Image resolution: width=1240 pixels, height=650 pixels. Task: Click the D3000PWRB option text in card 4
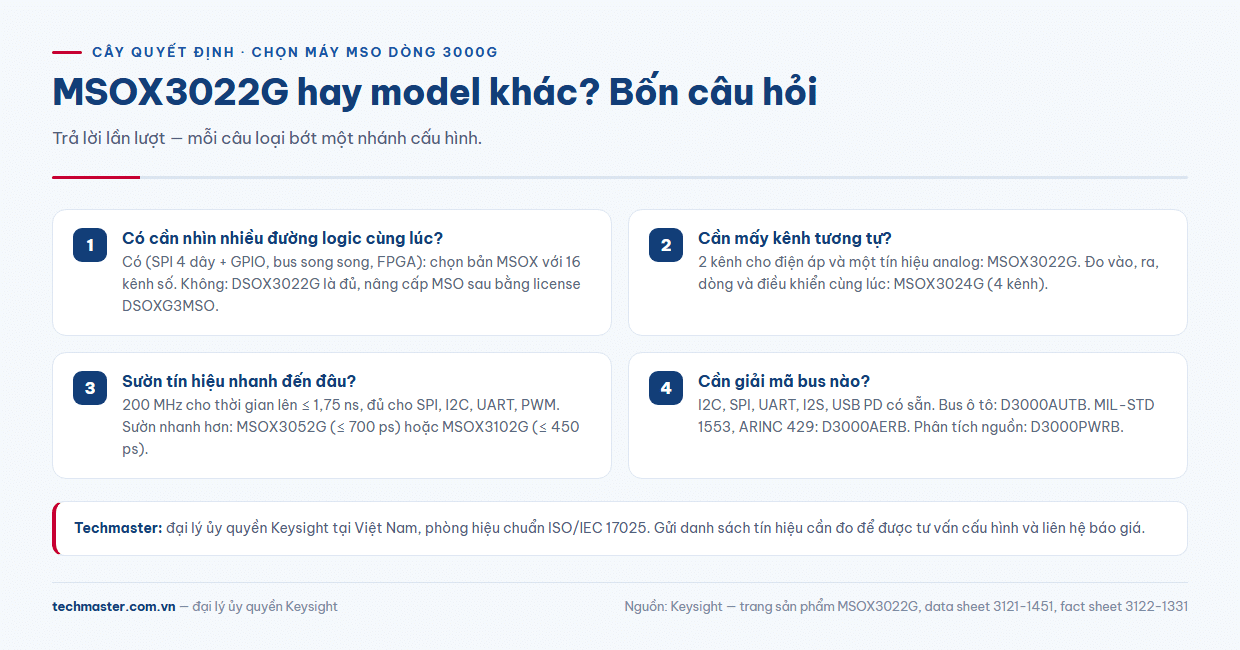(1075, 427)
